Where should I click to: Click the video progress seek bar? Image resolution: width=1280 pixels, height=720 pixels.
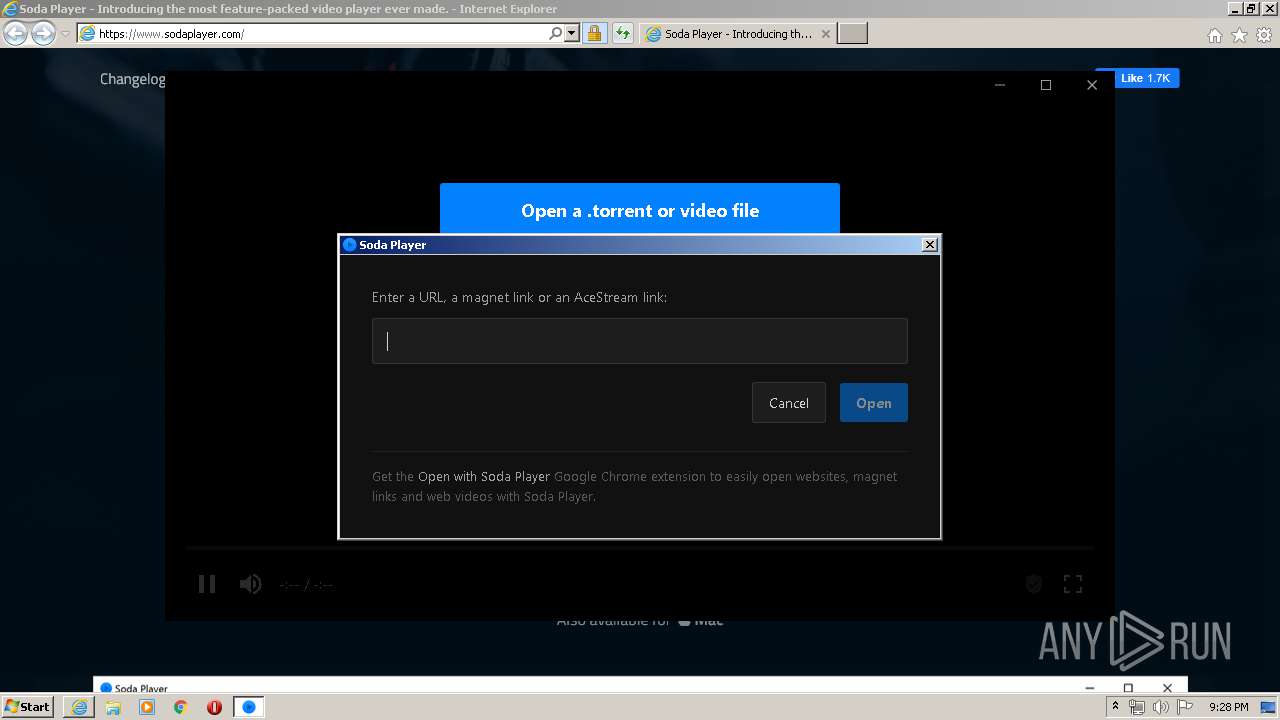click(640, 548)
